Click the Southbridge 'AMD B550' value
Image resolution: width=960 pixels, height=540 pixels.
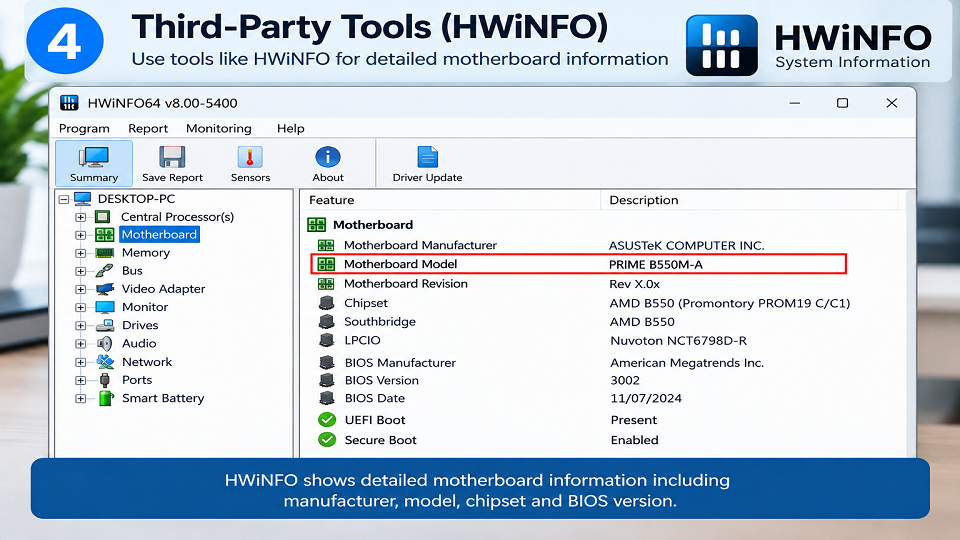[642, 321]
